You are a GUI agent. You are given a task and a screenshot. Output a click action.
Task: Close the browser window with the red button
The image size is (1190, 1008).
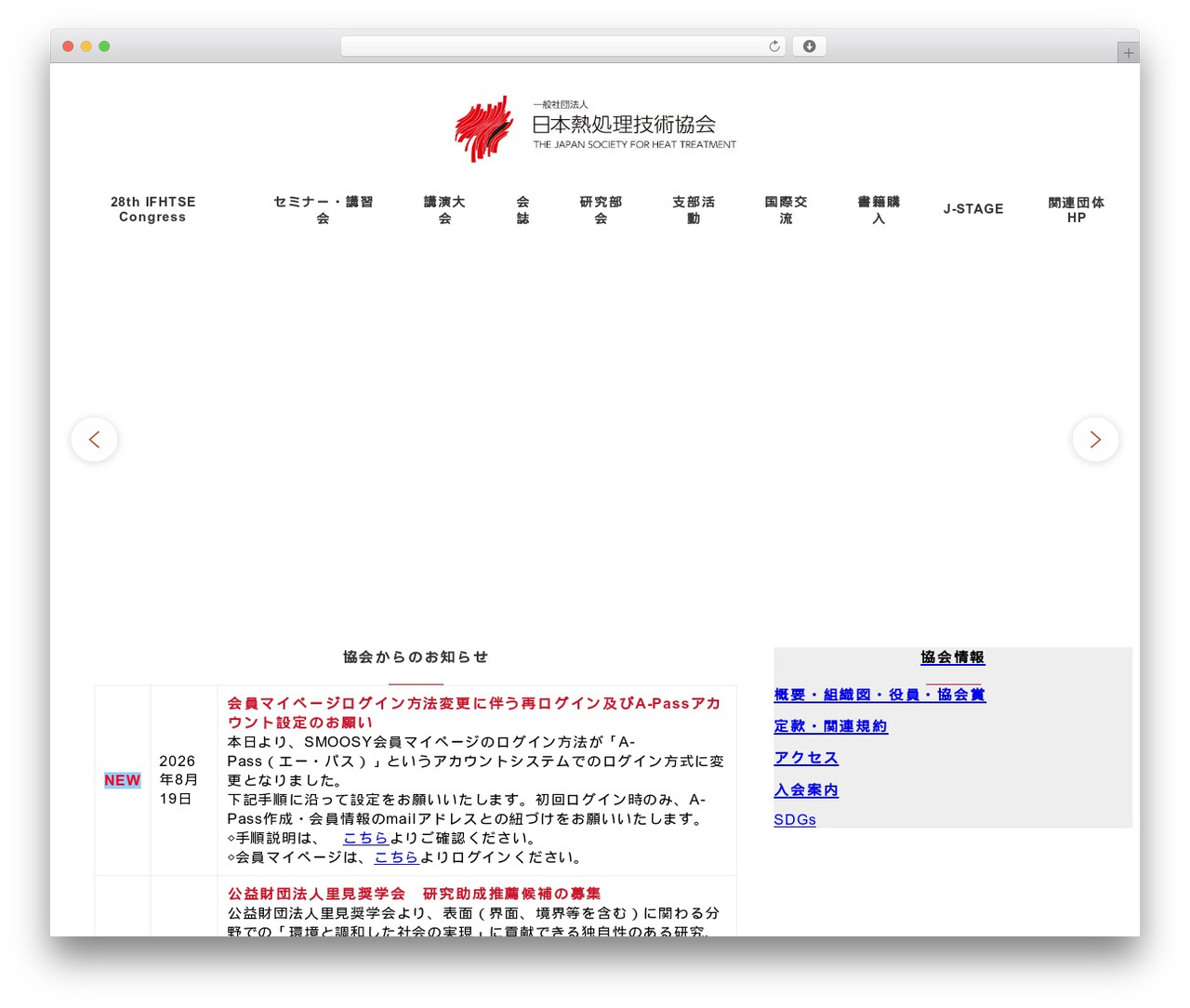coord(68,46)
